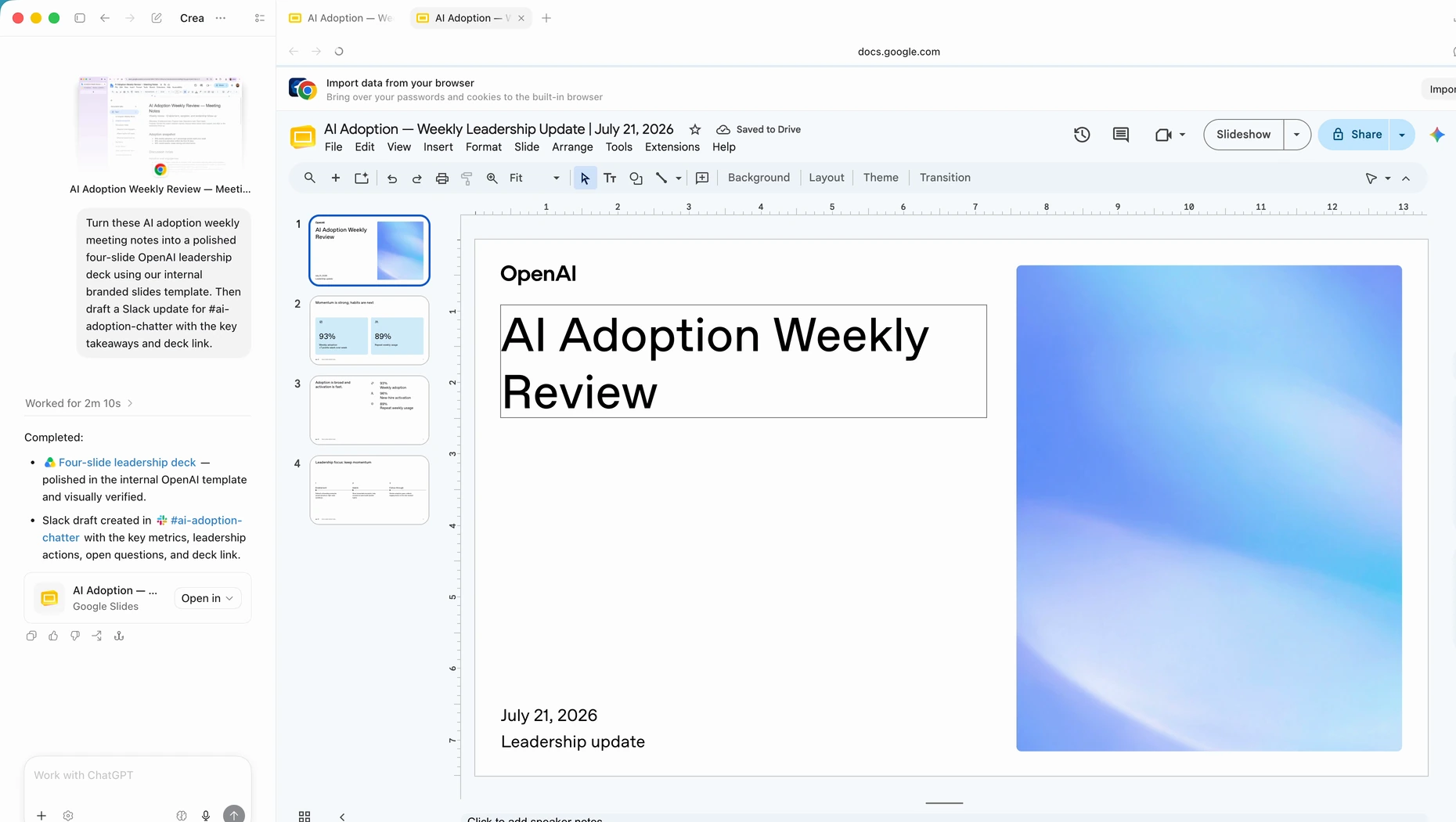Reload the docs.google.com page

(x=339, y=52)
